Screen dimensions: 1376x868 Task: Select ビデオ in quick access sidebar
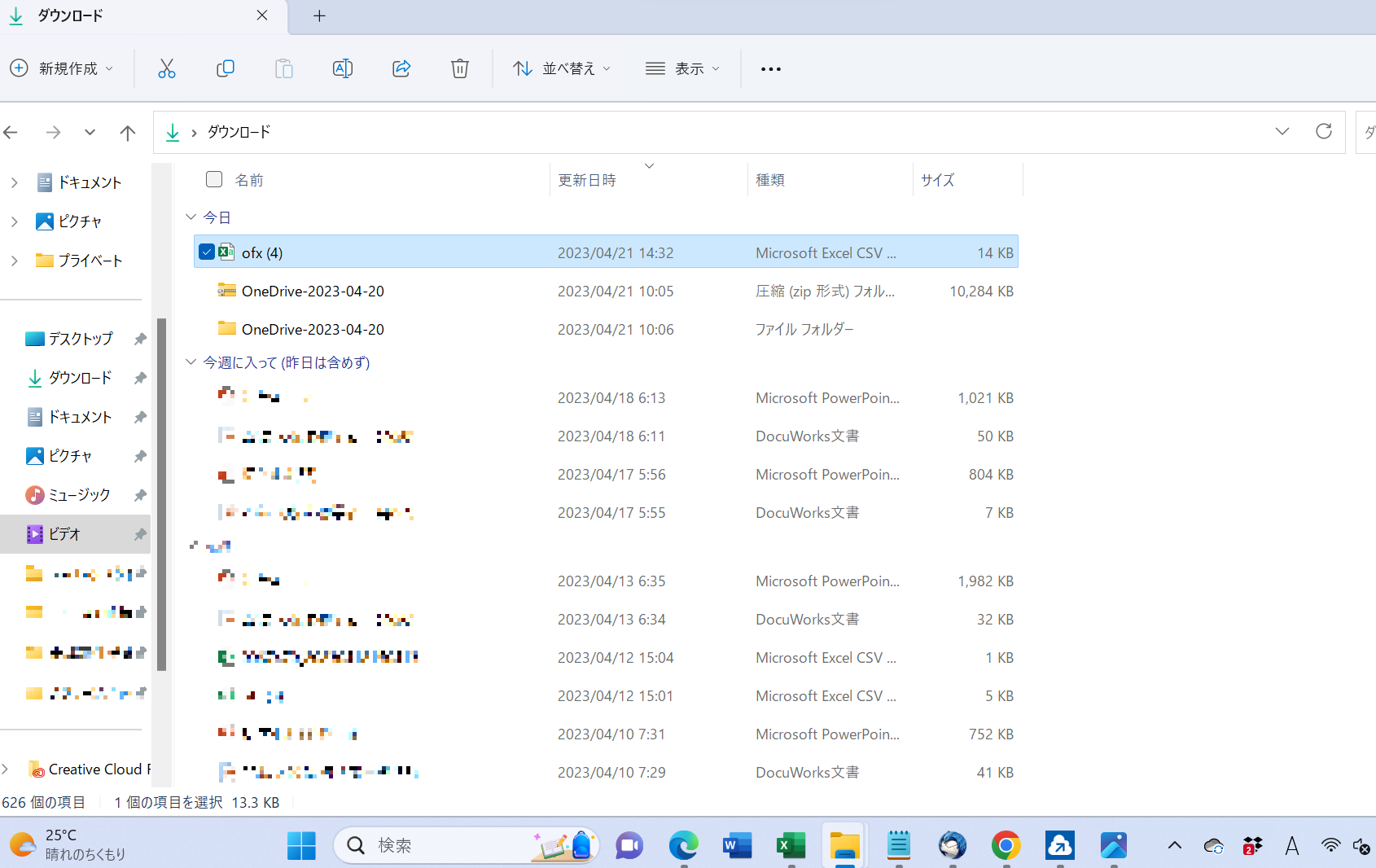coord(65,534)
